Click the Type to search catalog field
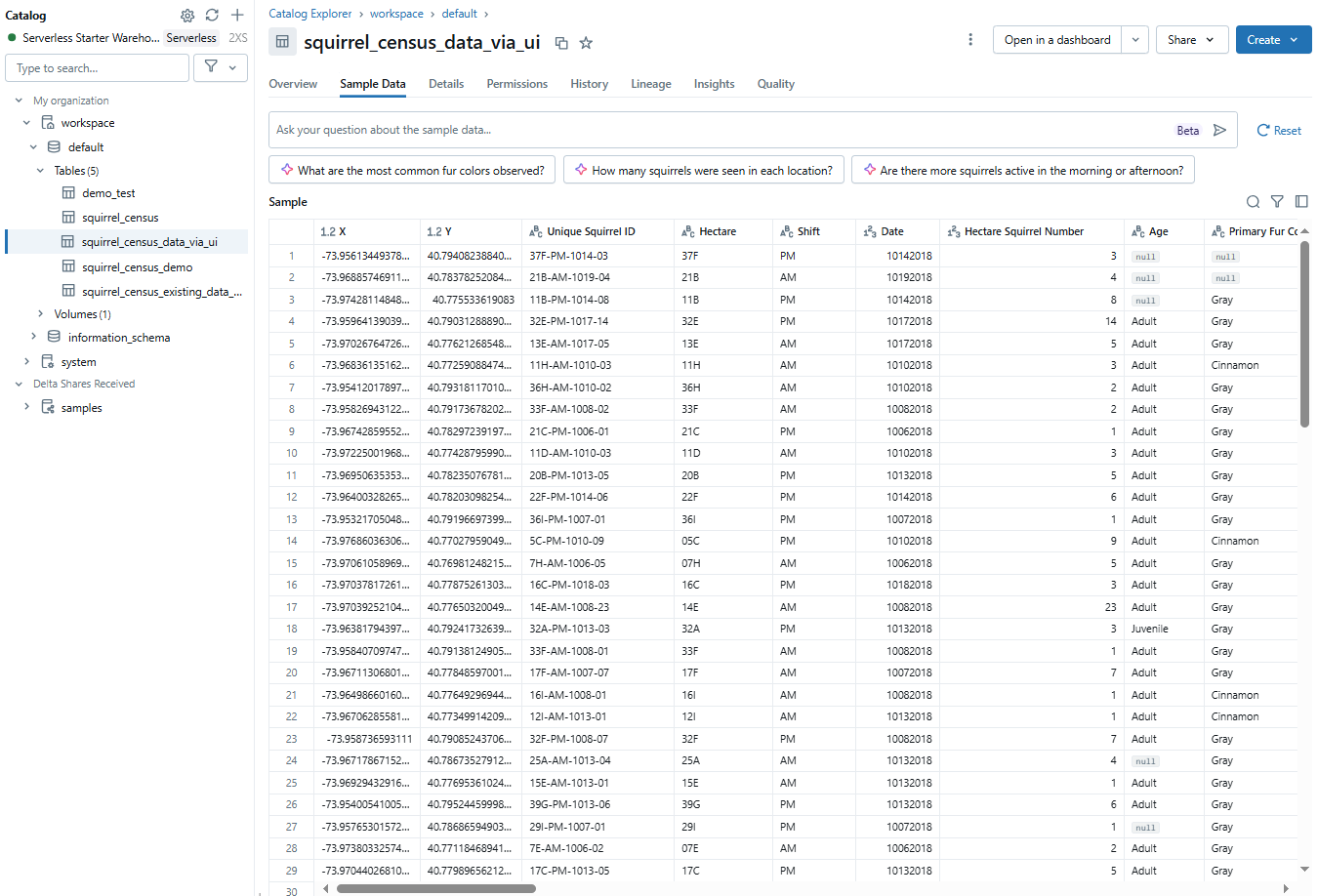The height and width of the screenshot is (896, 1318). click(97, 67)
